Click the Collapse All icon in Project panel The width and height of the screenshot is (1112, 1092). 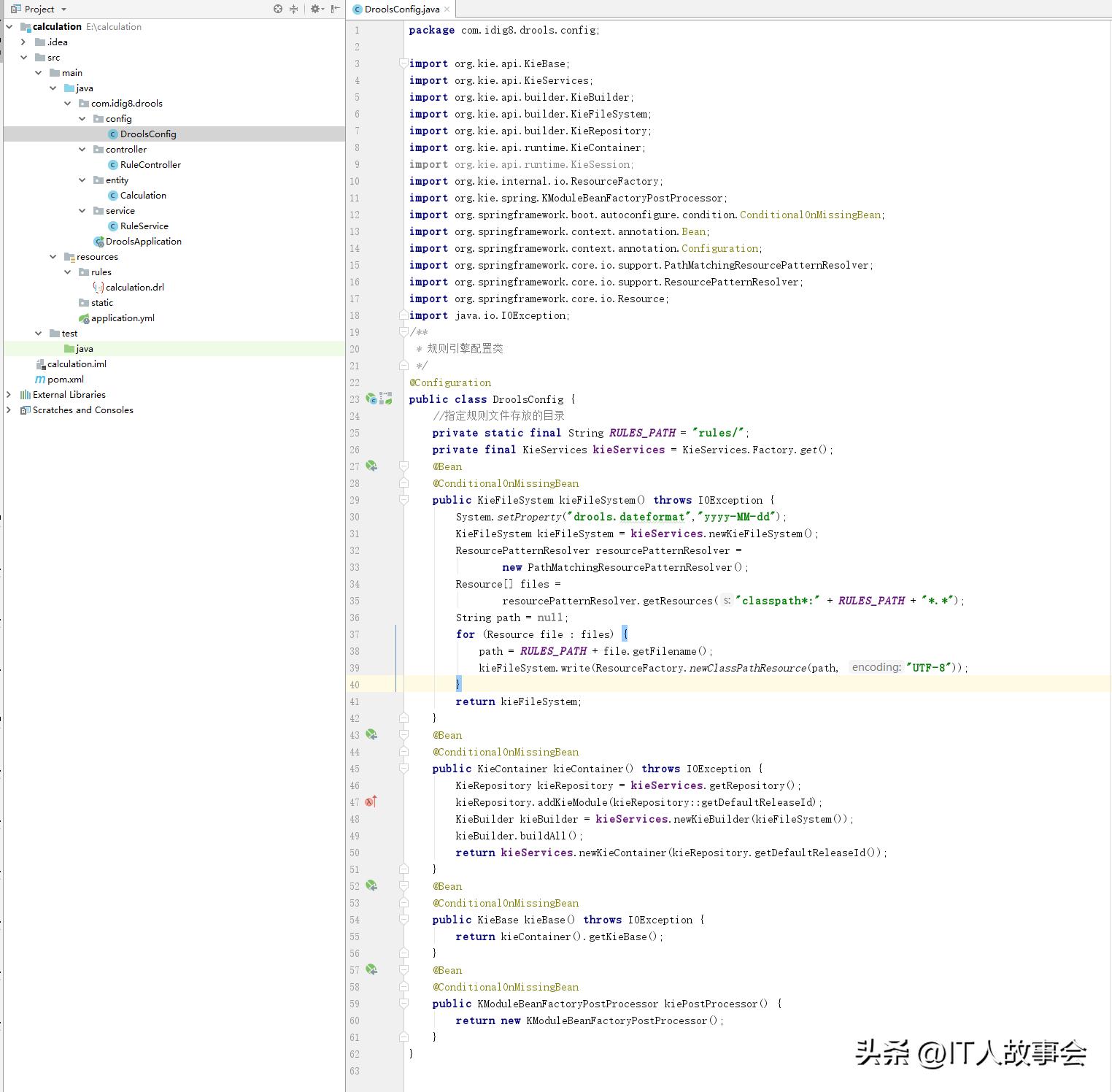[294, 9]
